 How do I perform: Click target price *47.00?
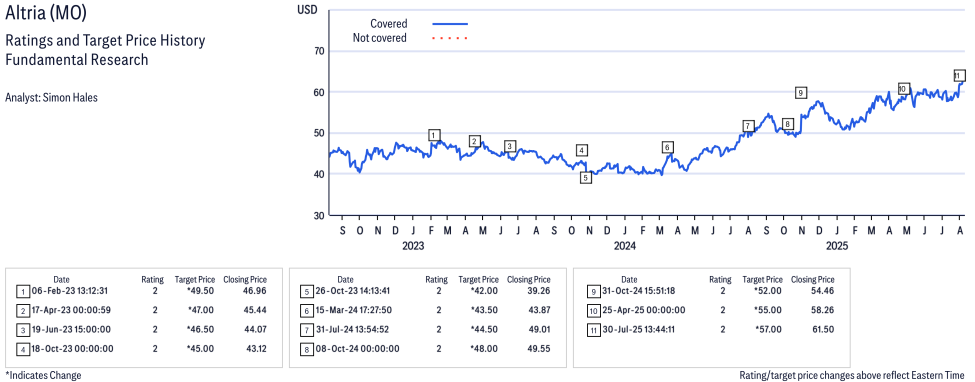(202, 310)
